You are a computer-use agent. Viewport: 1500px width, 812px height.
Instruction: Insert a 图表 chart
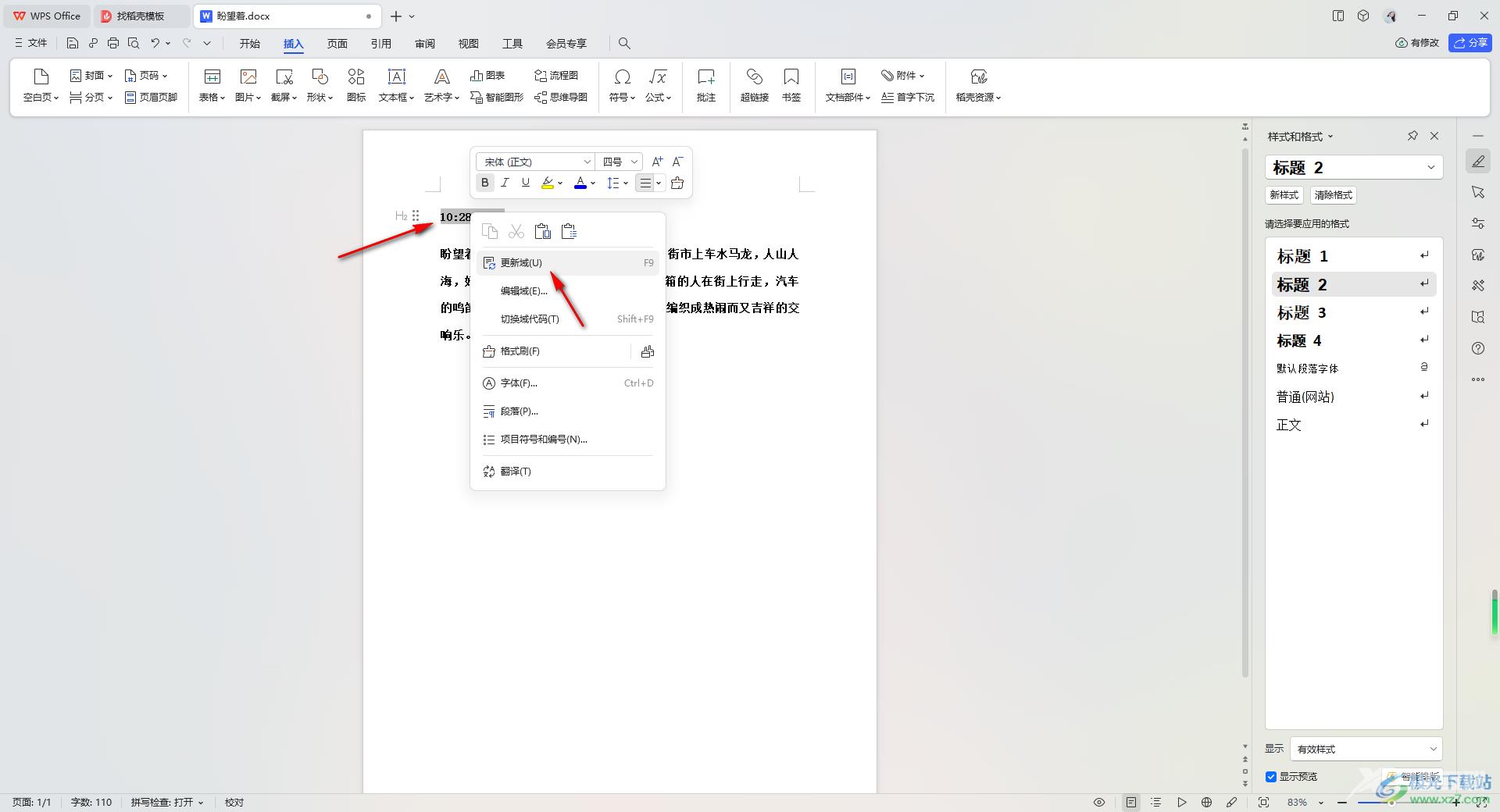coord(487,76)
